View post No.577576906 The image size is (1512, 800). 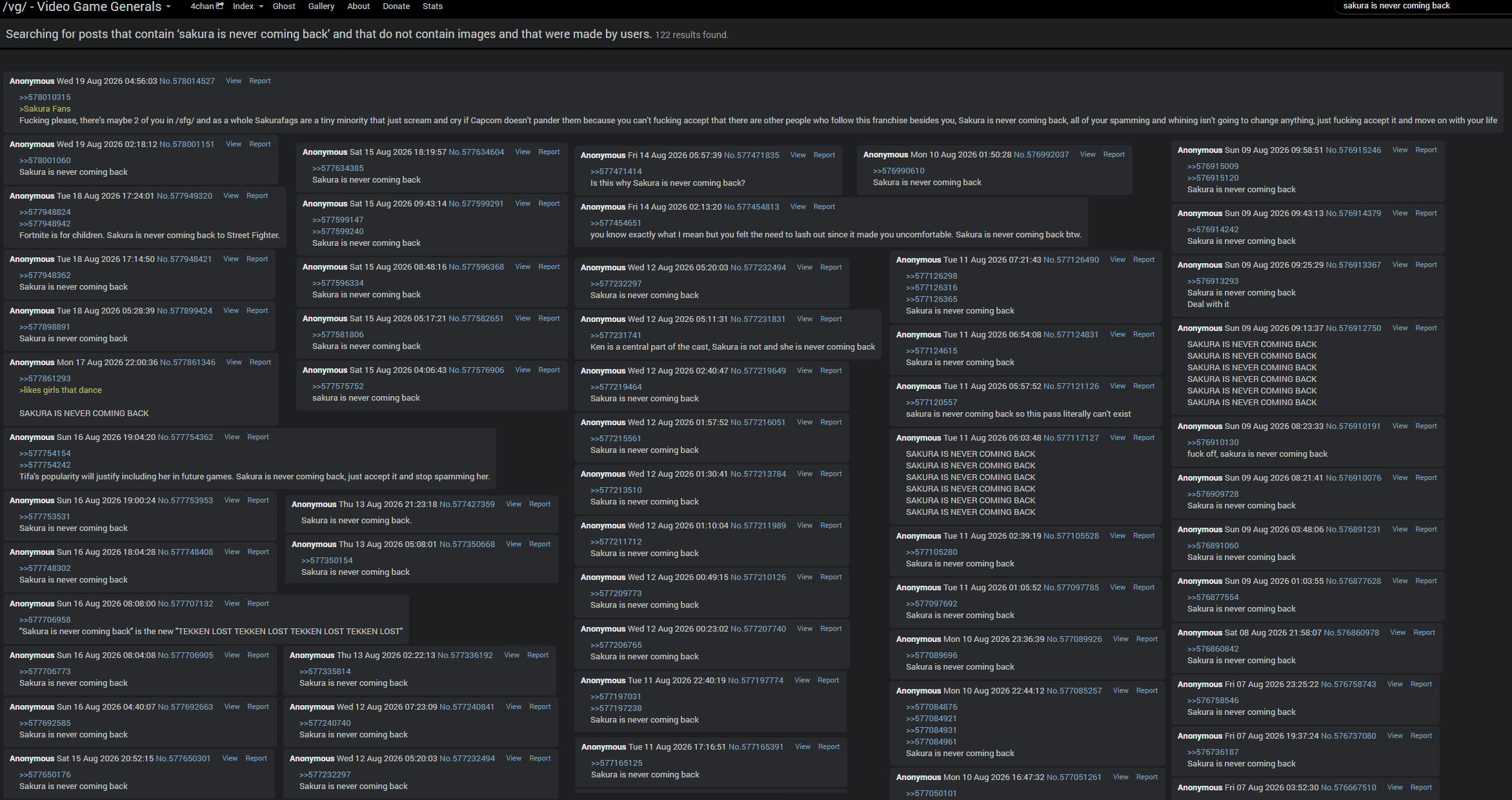523,370
